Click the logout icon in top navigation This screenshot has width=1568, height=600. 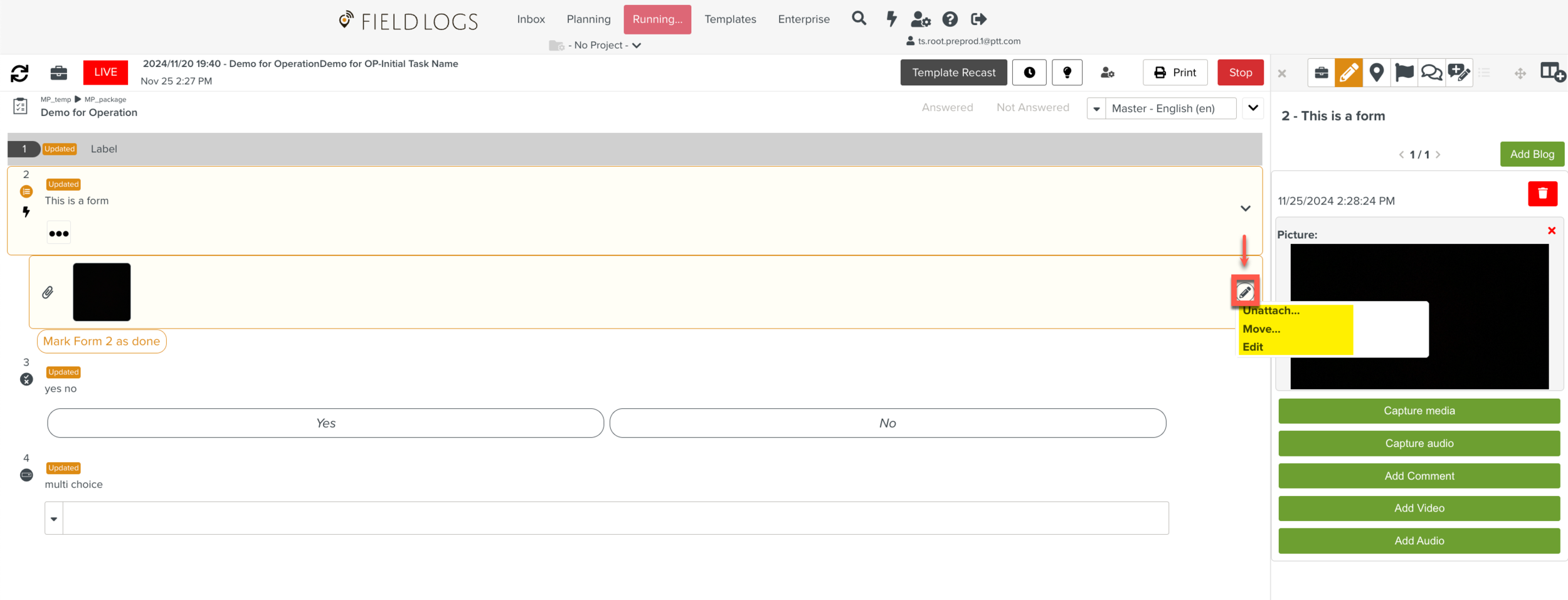[x=978, y=19]
